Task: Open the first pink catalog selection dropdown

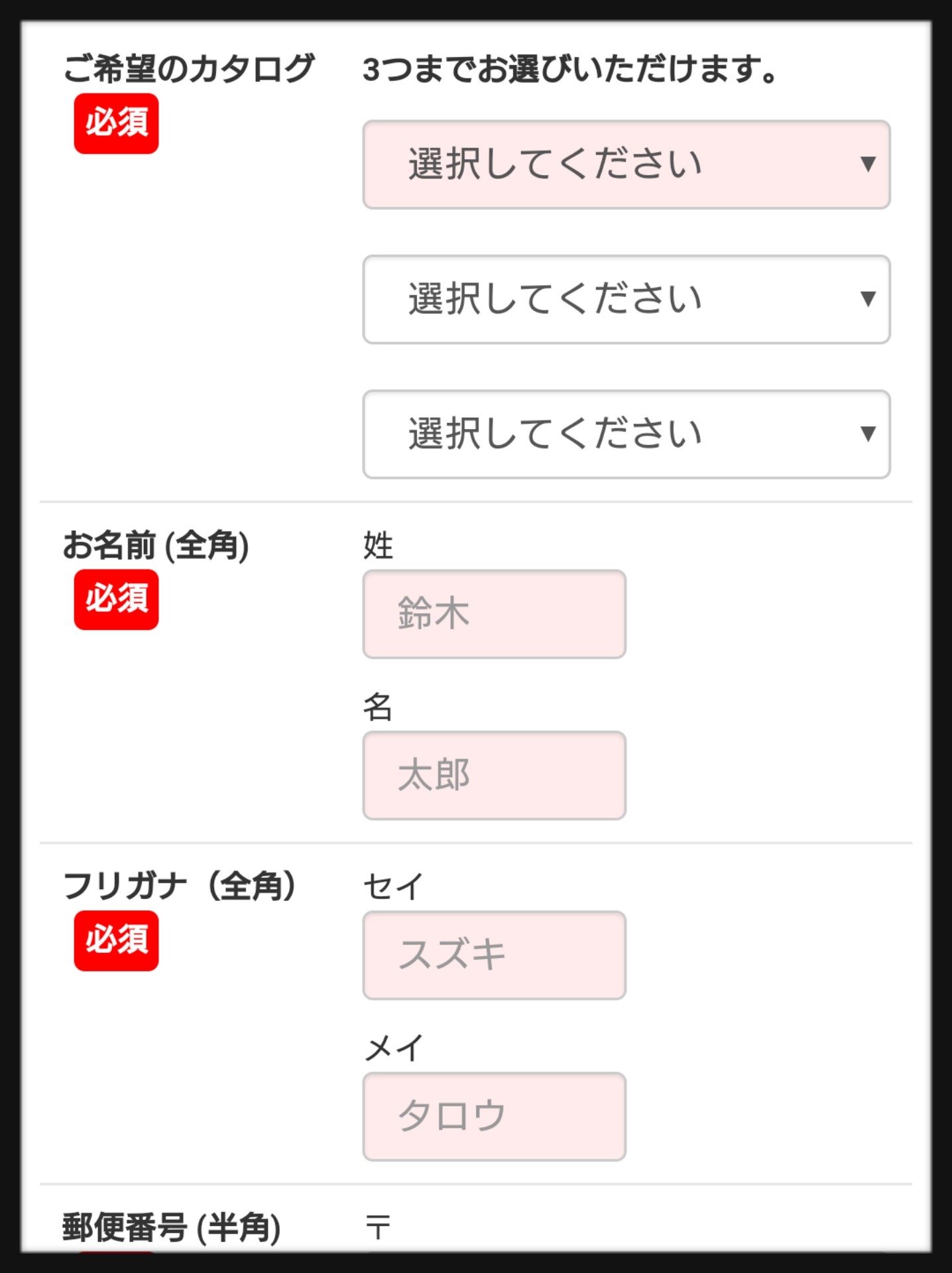Action: tap(626, 164)
